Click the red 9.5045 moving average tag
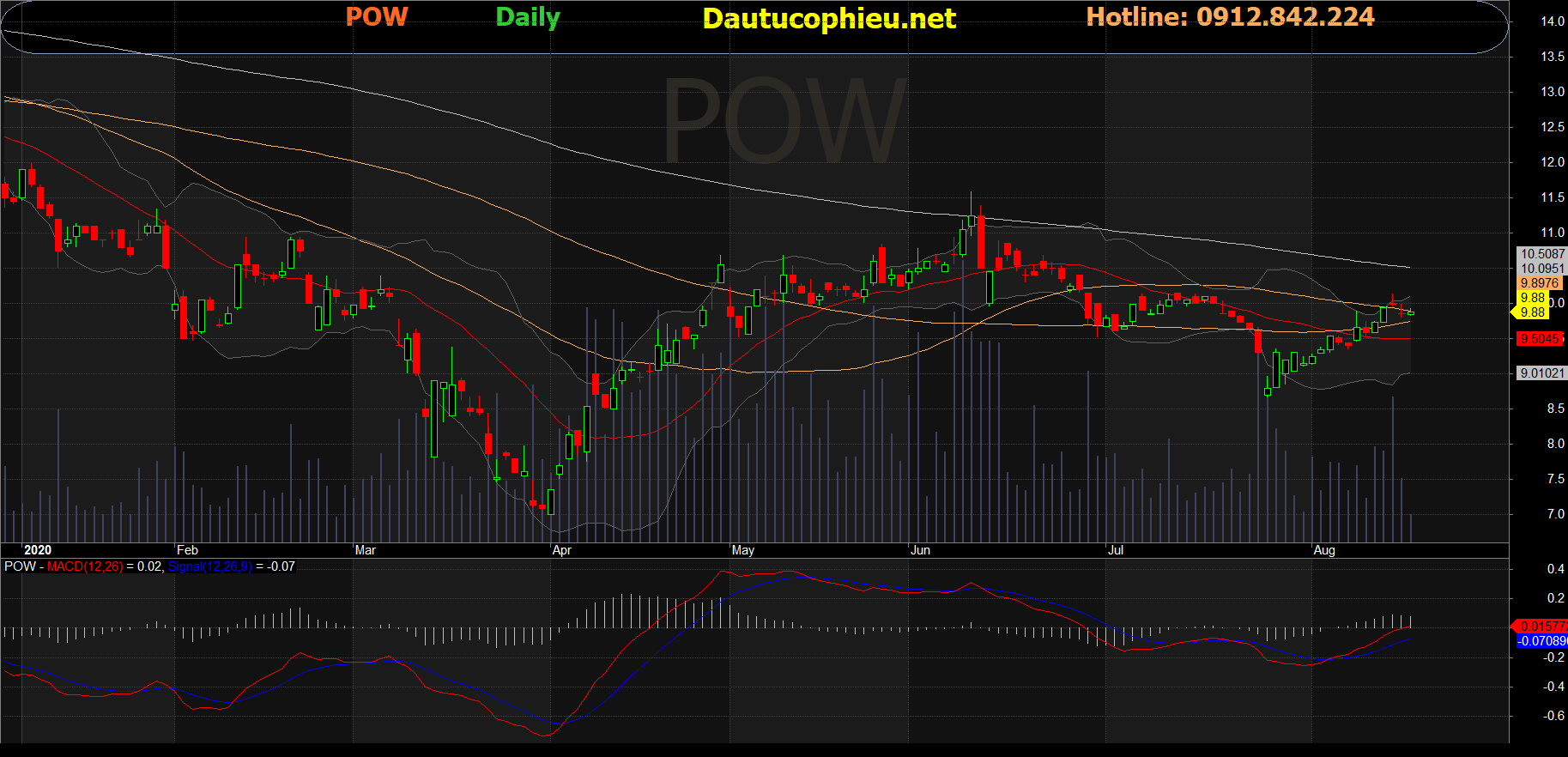The image size is (1568, 757). pyautogui.click(x=1539, y=339)
